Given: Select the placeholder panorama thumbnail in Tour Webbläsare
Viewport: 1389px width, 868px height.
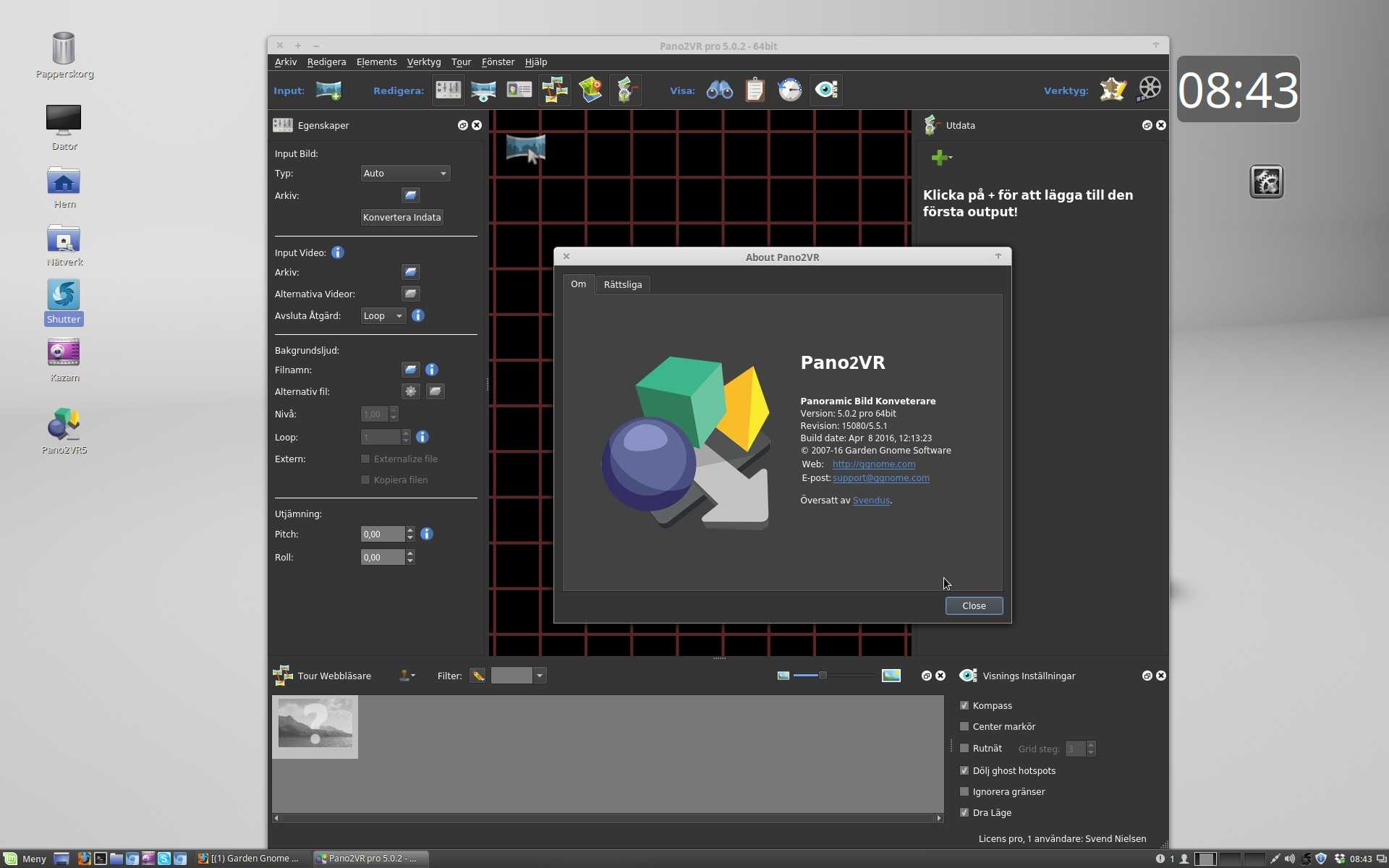Looking at the screenshot, I should click(x=315, y=727).
